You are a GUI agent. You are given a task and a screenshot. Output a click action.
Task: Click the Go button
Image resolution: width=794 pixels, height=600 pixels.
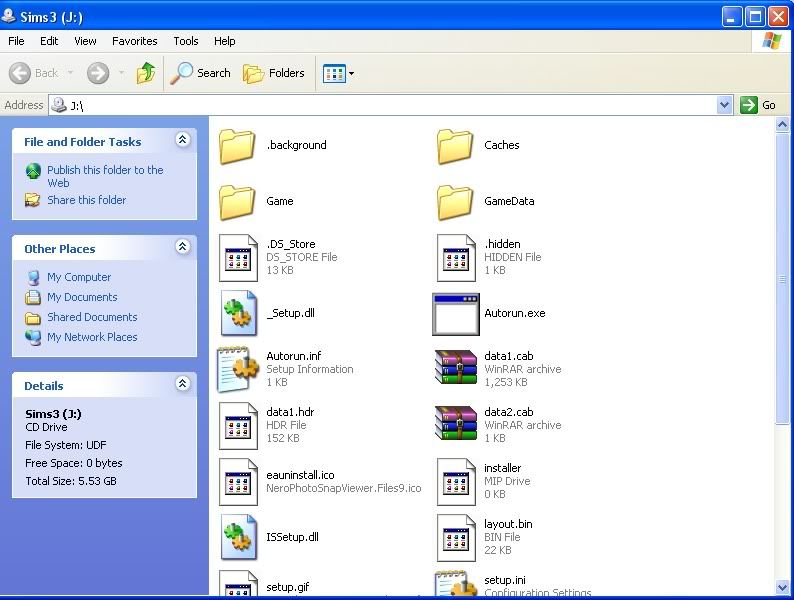[758, 105]
